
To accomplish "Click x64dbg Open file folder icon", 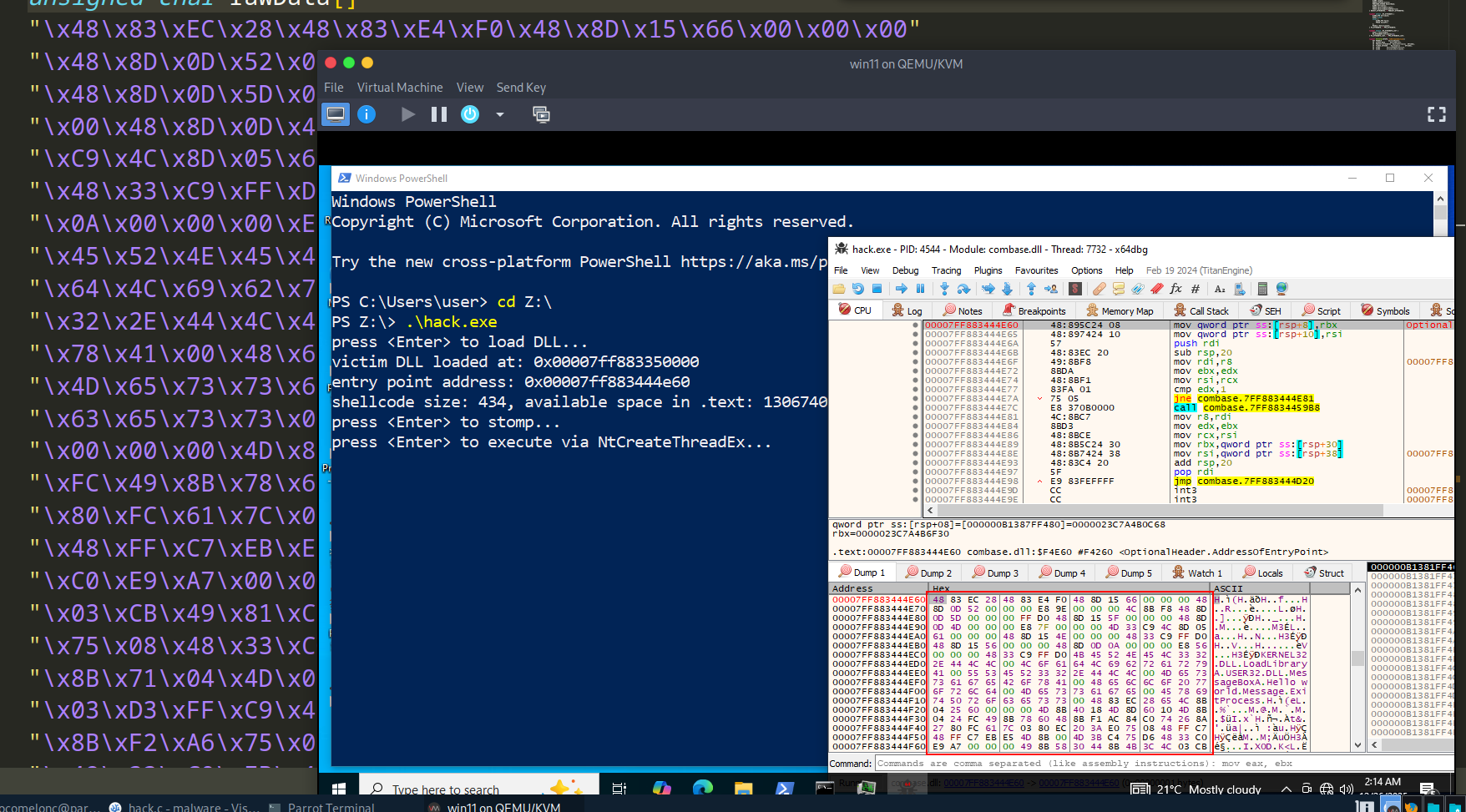I will click(x=838, y=289).
